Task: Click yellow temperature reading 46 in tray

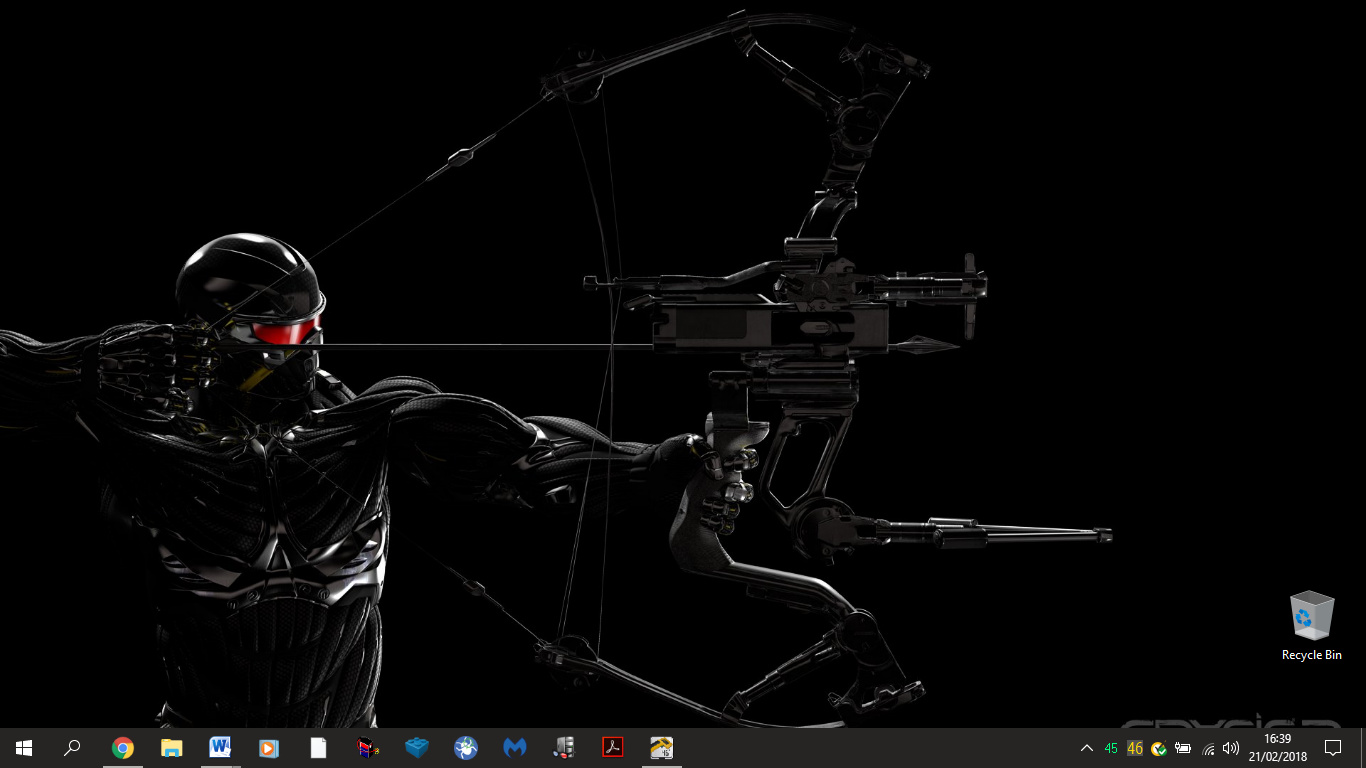Action: click(1135, 748)
